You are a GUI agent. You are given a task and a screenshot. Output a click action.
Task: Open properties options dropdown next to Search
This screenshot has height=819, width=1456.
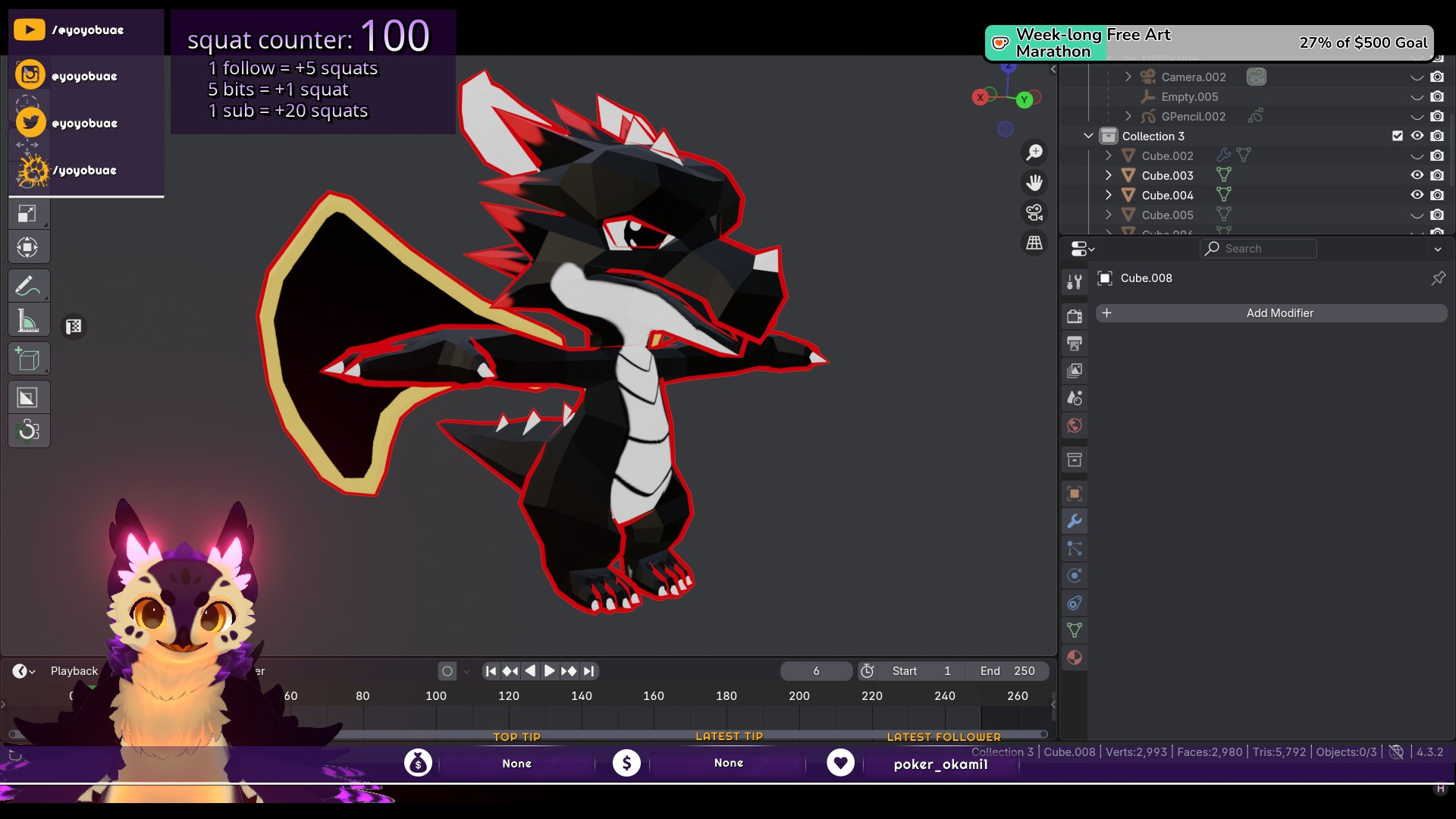pos(1437,249)
